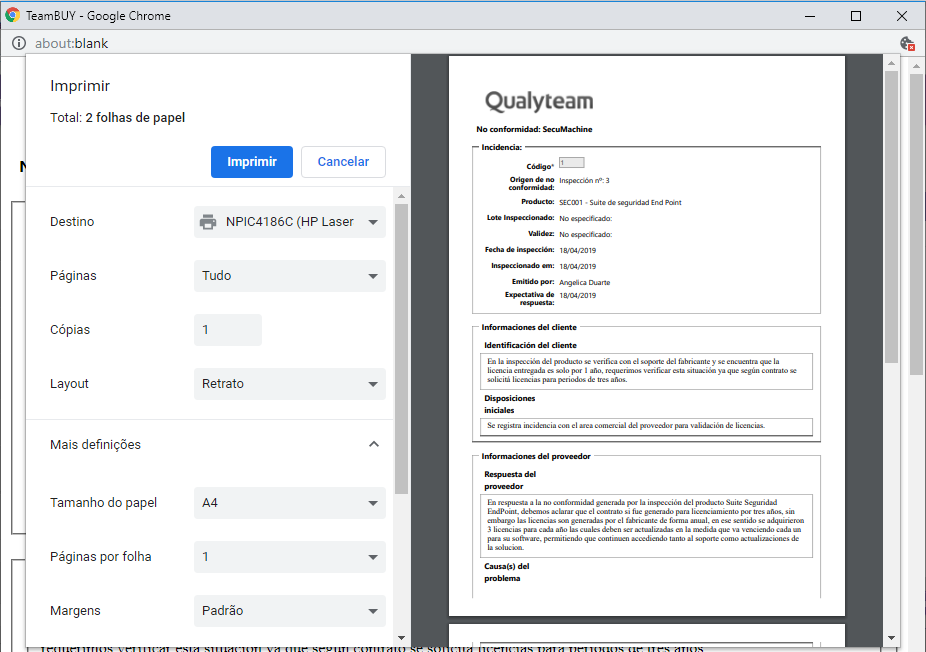This screenshot has height=652, width=926.
Task: Click the Qualyteam logo in preview
Action: pos(539,101)
